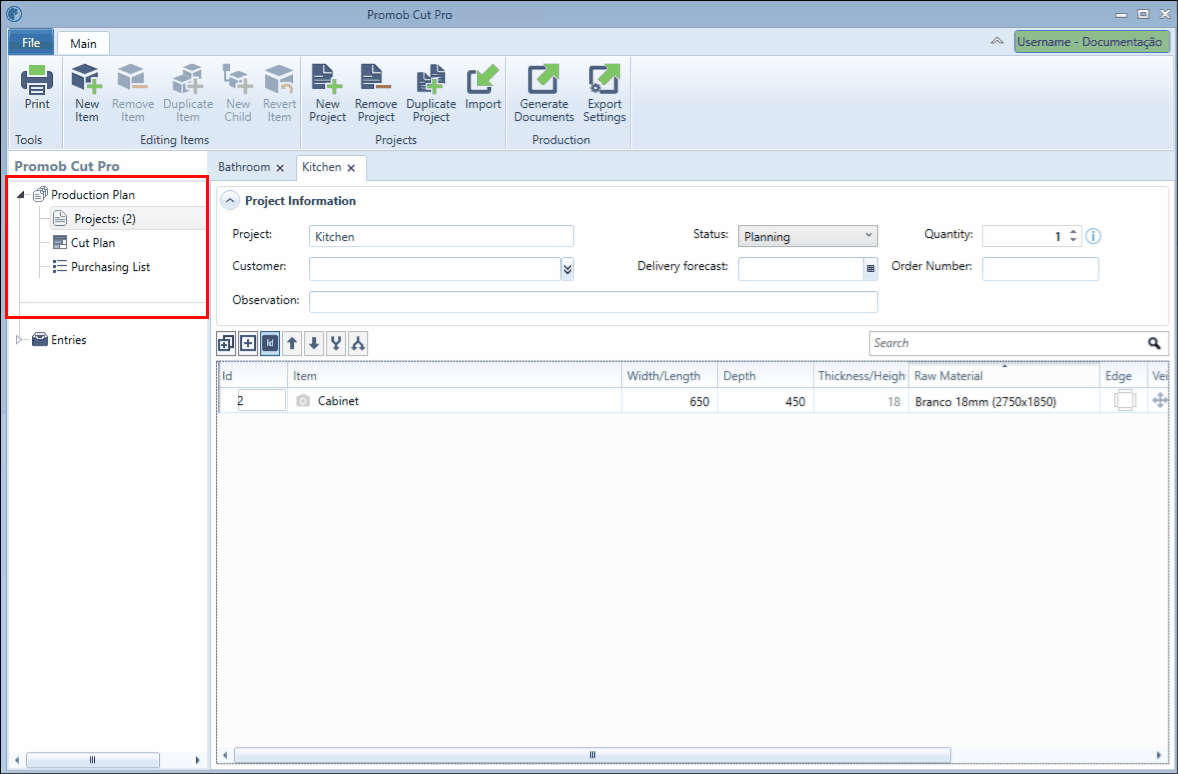
Task: Click the camera icon beside Cabinet
Action: click(x=303, y=401)
